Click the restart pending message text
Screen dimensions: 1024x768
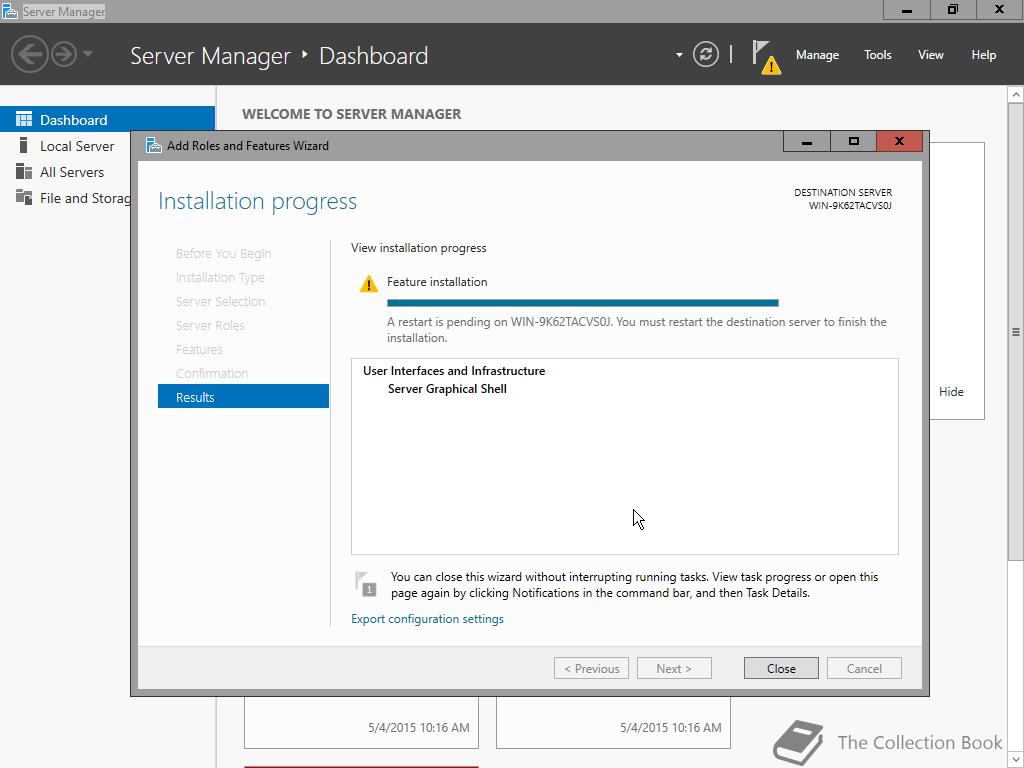coord(637,330)
